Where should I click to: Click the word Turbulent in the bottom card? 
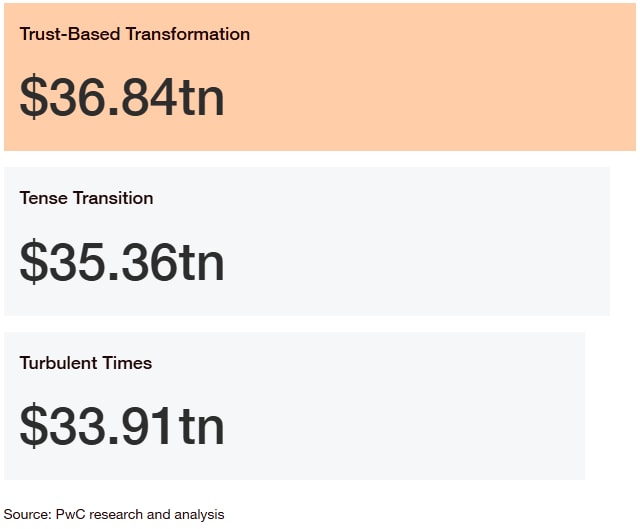pos(59,362)
